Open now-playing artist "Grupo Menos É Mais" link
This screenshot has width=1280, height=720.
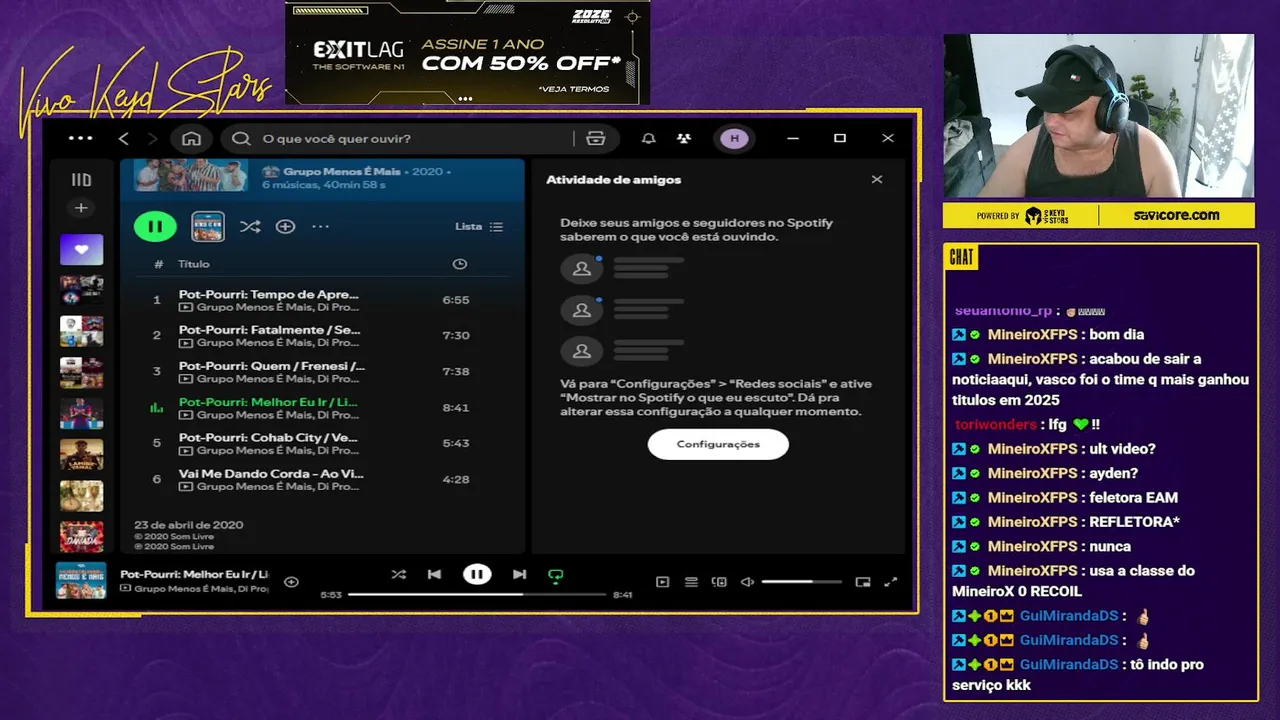pos(200,588)
